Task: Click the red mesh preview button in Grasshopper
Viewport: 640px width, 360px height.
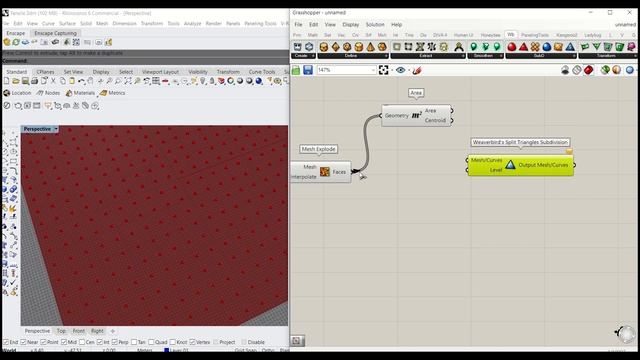Action: click(588, 70)
